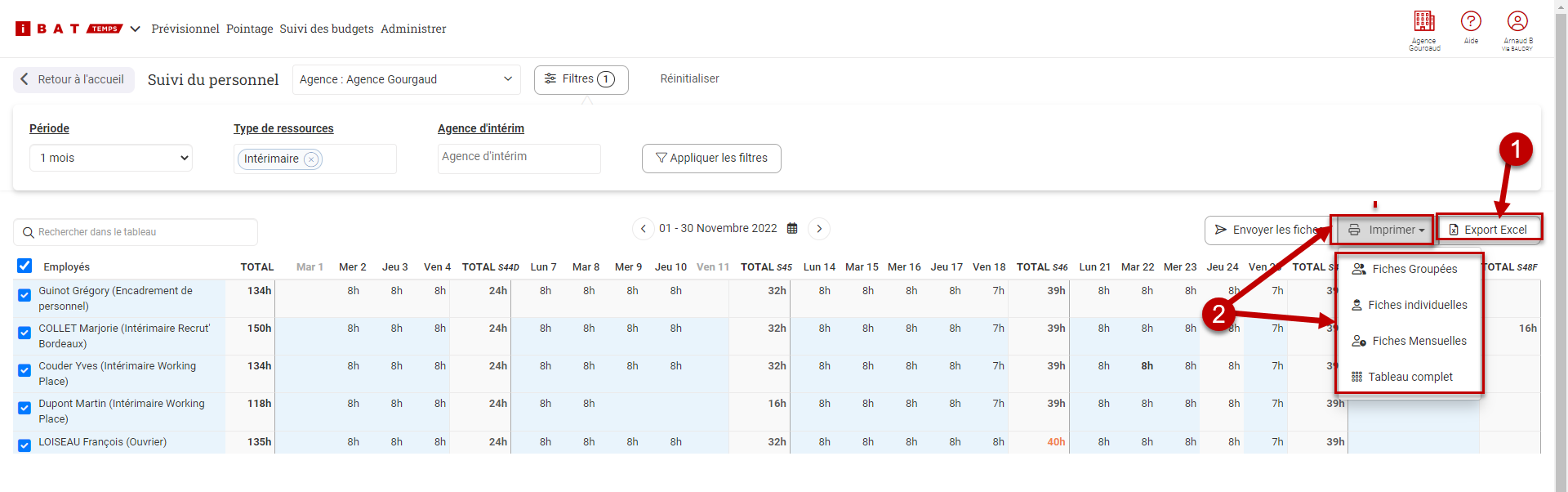Click the Réinitialiser link
Image resolution: width=1568 pixels, height=492 pixels.
coord(689,79)
